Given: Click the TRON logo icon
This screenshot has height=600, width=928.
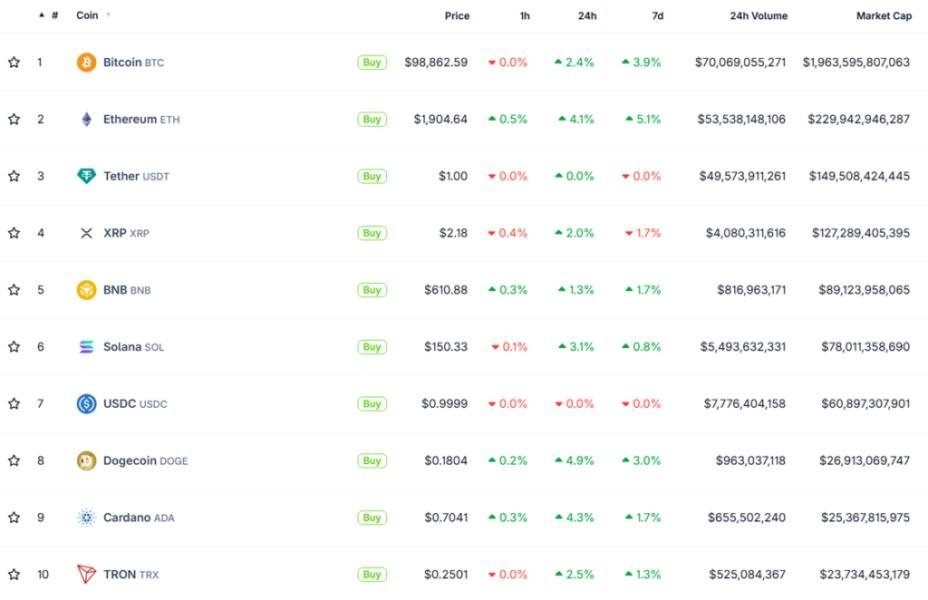Looking at the screenshot, I should coord(87,575).
